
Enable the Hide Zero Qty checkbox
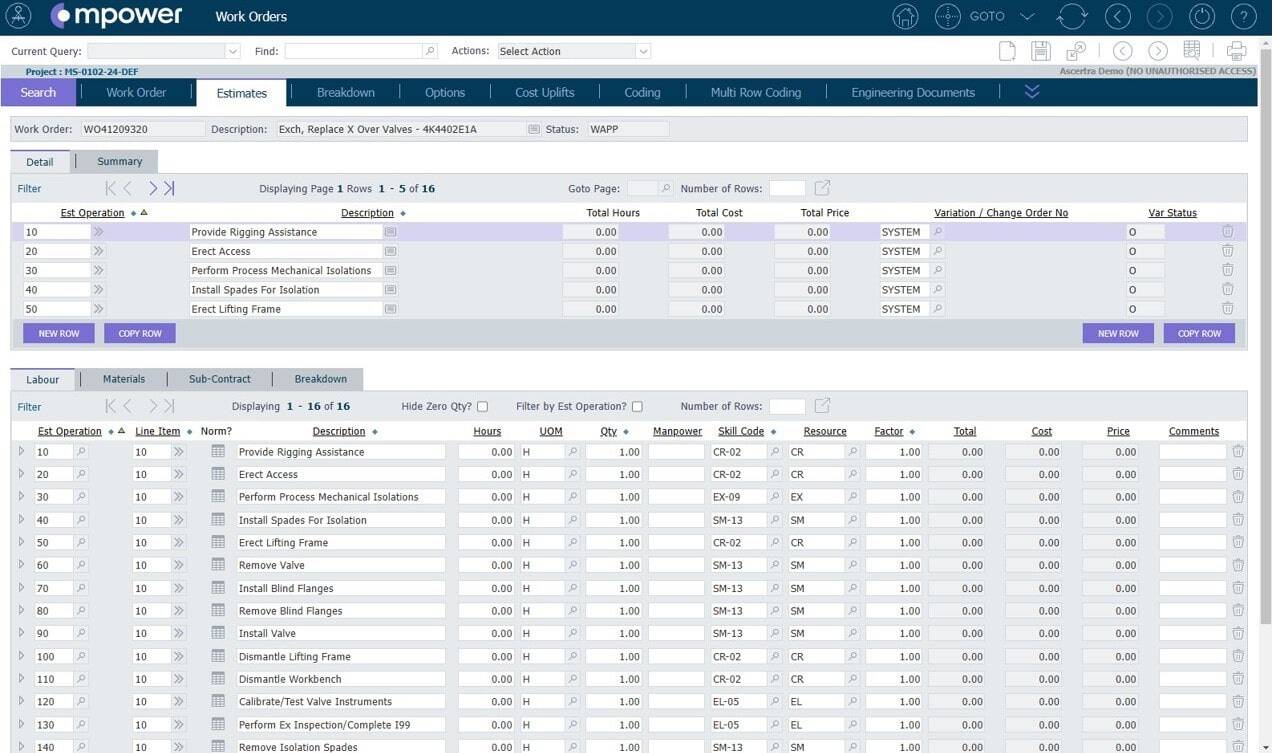(482, 406)
